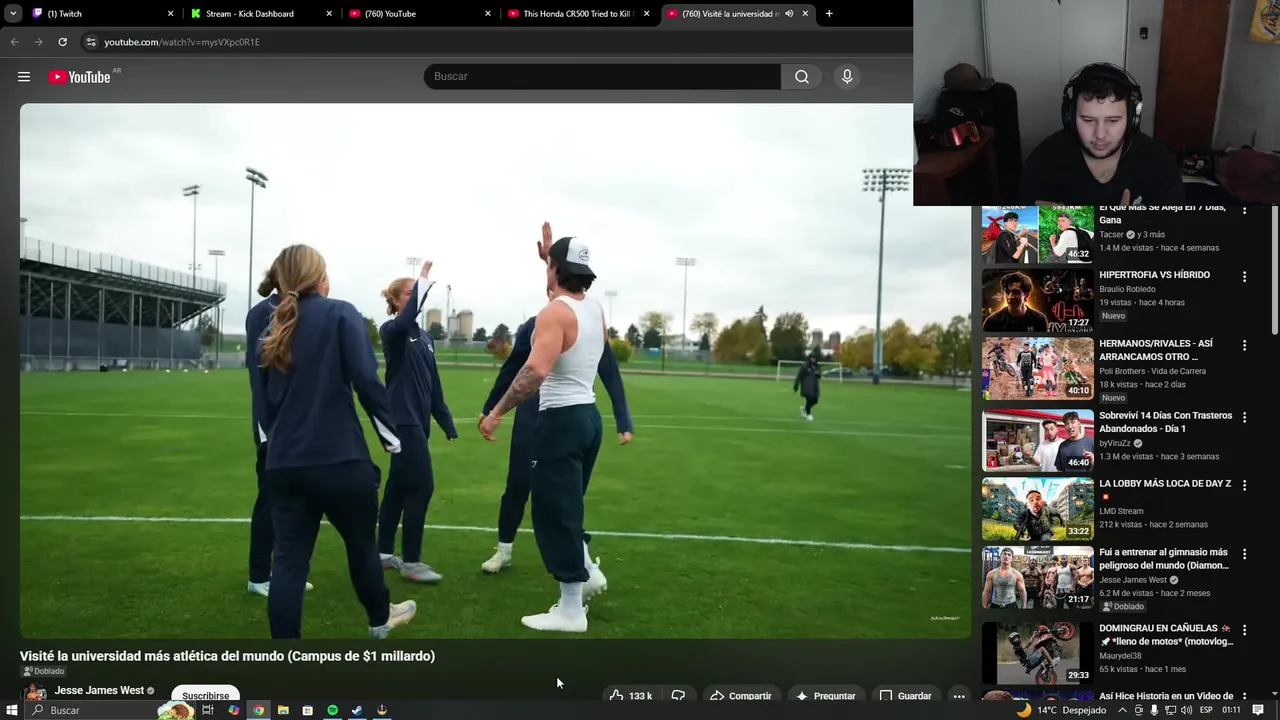Open options menu for El Que Más Se Aleja
Image resolution: width=1280 pixels, height=720 pixels.
pos(1245,210)
